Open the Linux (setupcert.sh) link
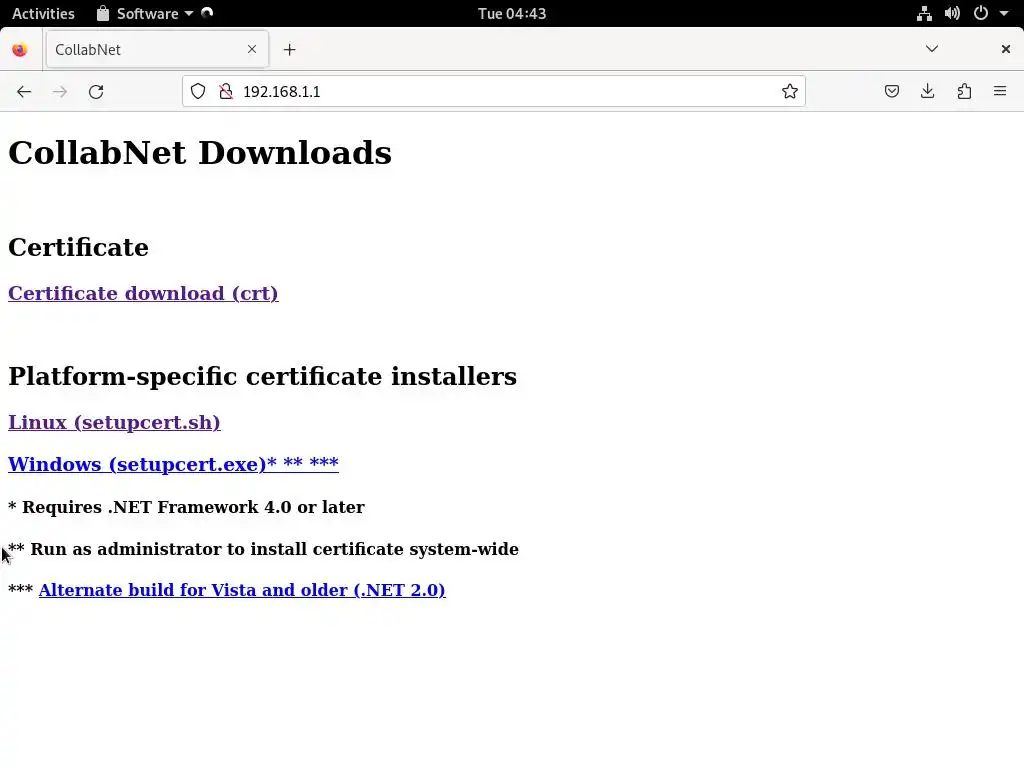 click(x=114, y=423)
